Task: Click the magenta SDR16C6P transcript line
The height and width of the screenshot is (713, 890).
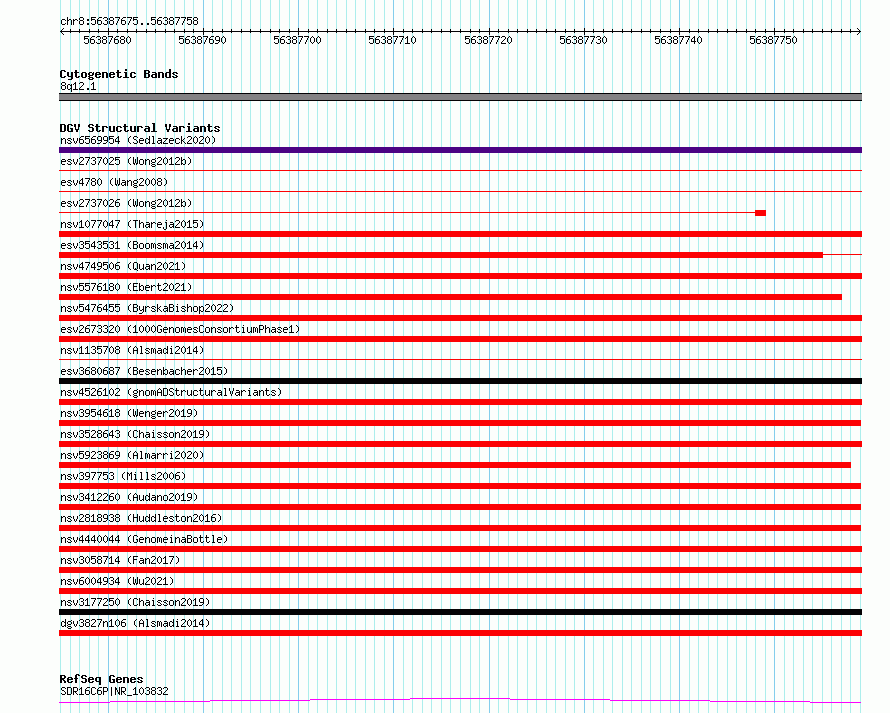Action: 460,701
